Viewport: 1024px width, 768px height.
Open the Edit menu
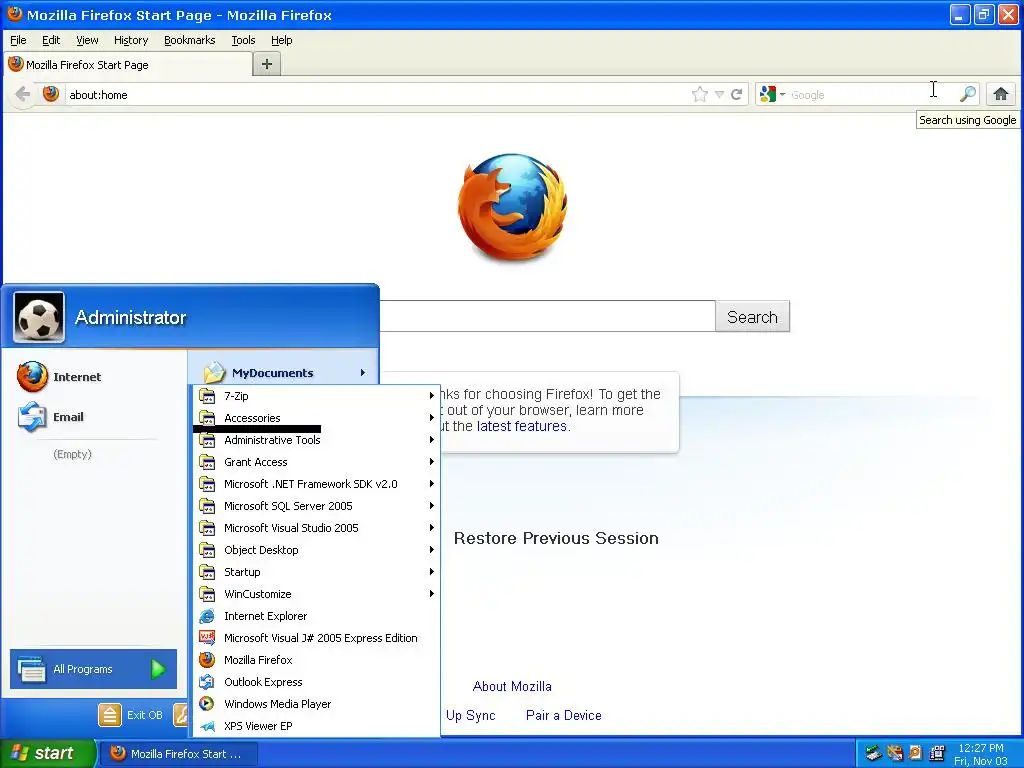click(51, 40)
